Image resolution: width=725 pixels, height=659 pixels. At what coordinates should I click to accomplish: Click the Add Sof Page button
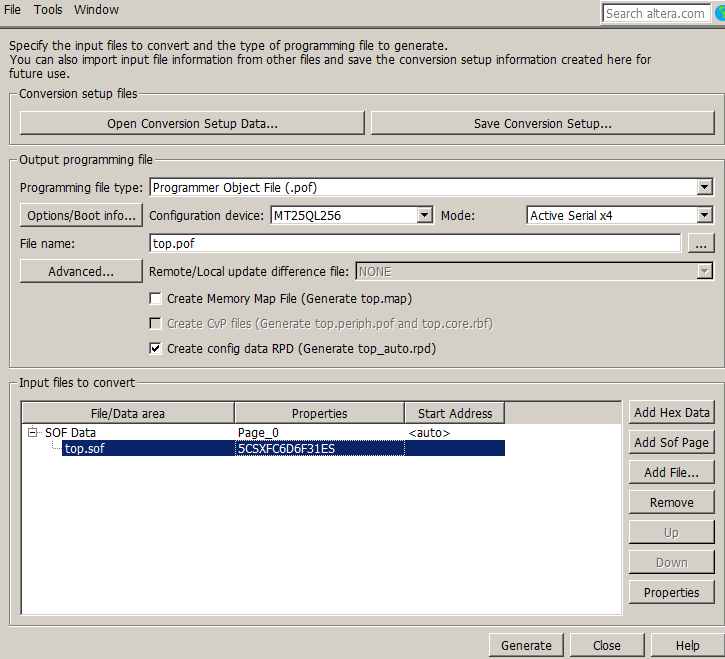(x=671, y=442)
